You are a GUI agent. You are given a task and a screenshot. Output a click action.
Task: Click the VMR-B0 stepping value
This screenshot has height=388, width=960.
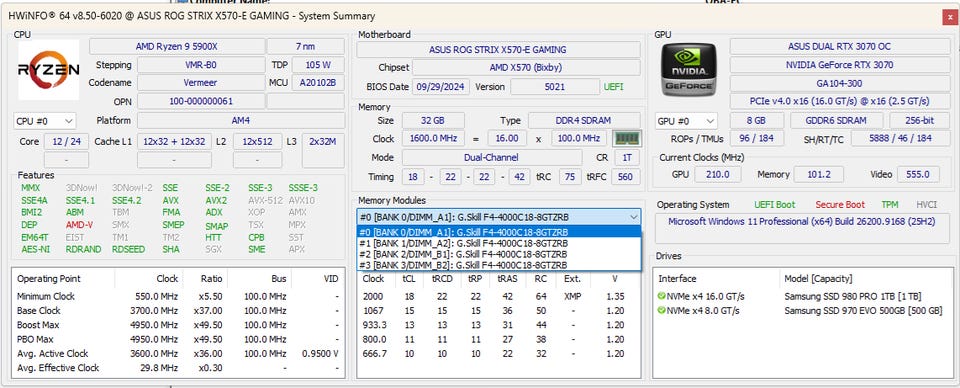click(201, 65)
